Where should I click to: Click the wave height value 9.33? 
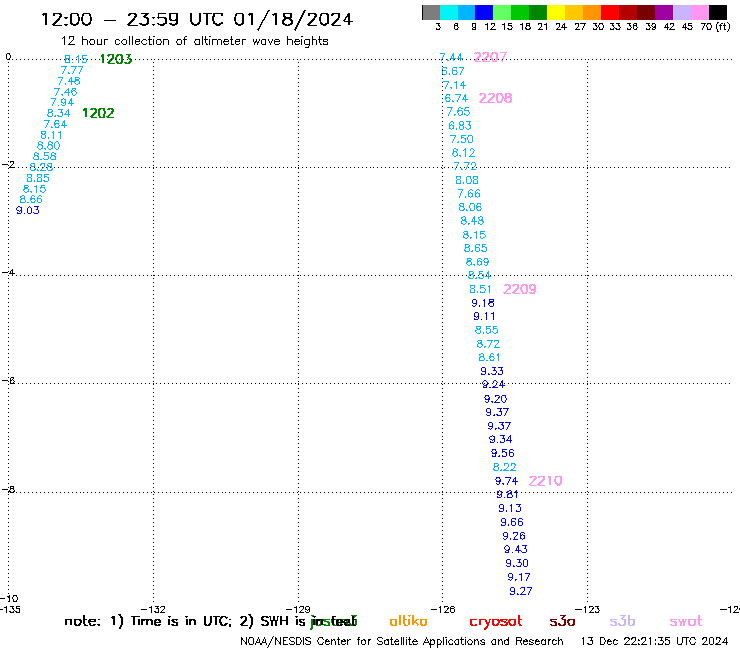point(492,371)
